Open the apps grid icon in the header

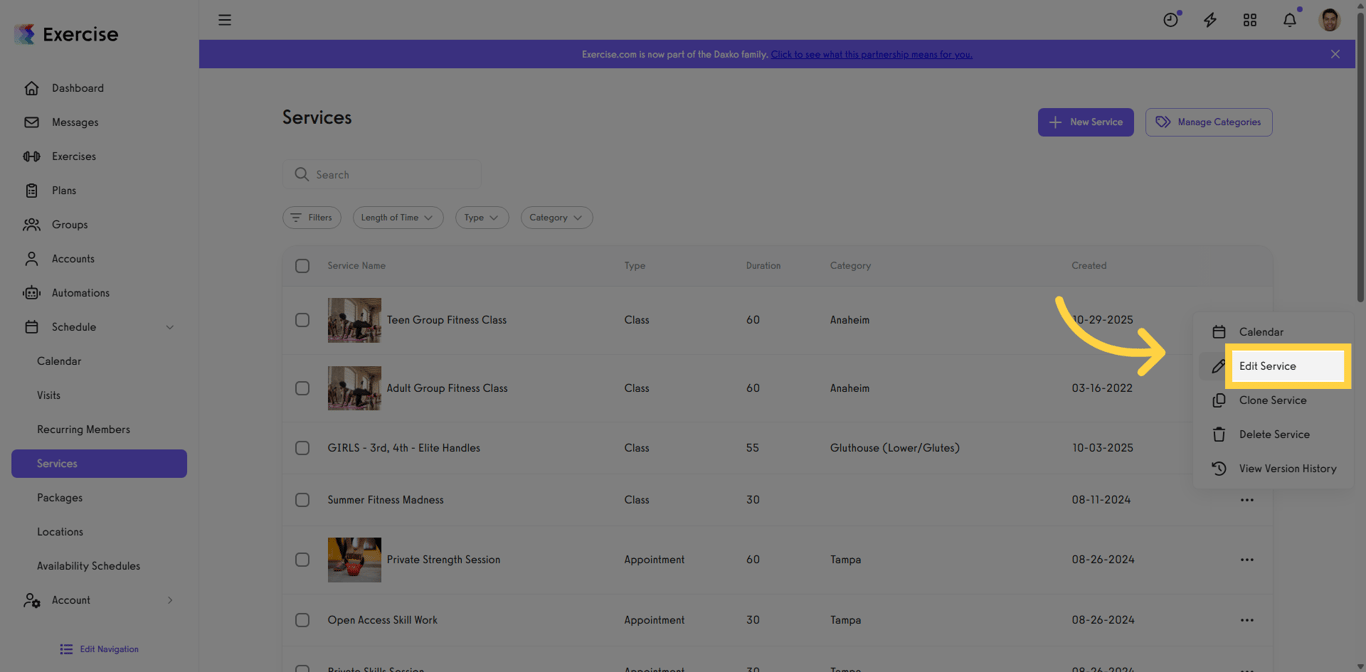coord(1249,19)
